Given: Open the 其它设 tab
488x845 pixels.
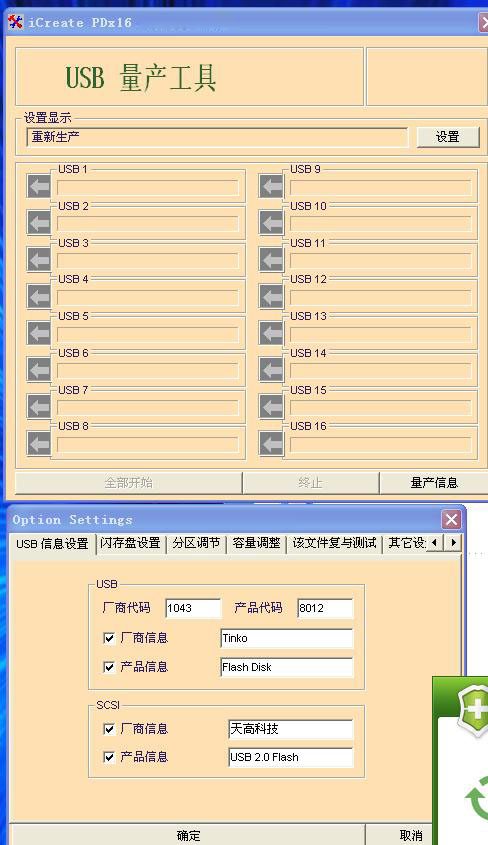Looking at the screenshot, I should 407,543.
